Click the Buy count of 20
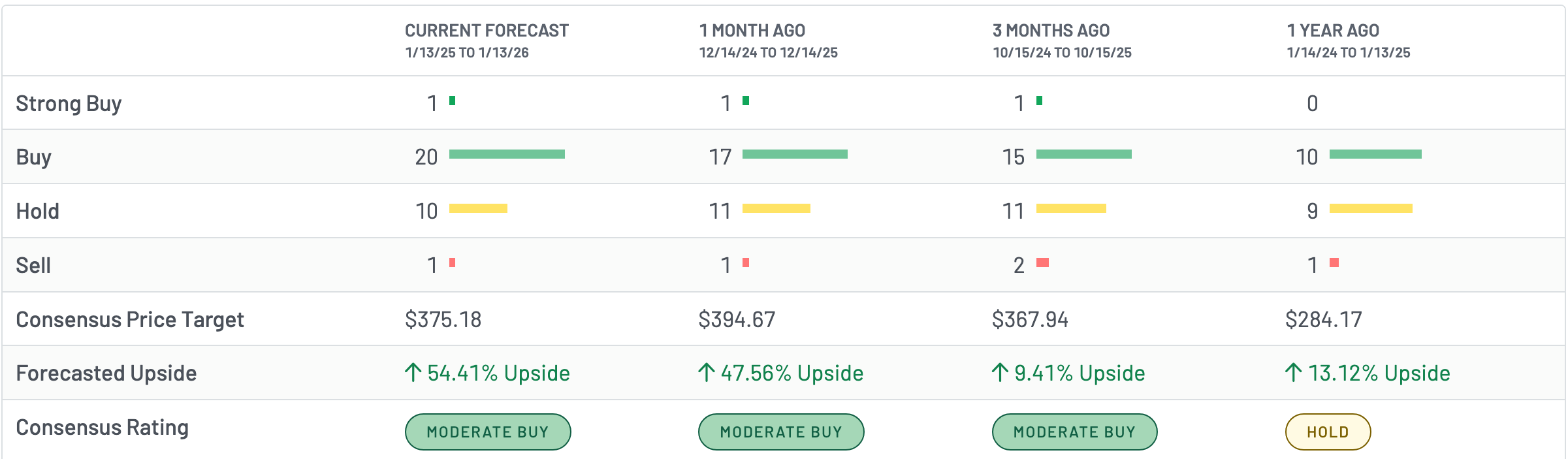This screenshot has height=459, width=1568. (426, 157)
